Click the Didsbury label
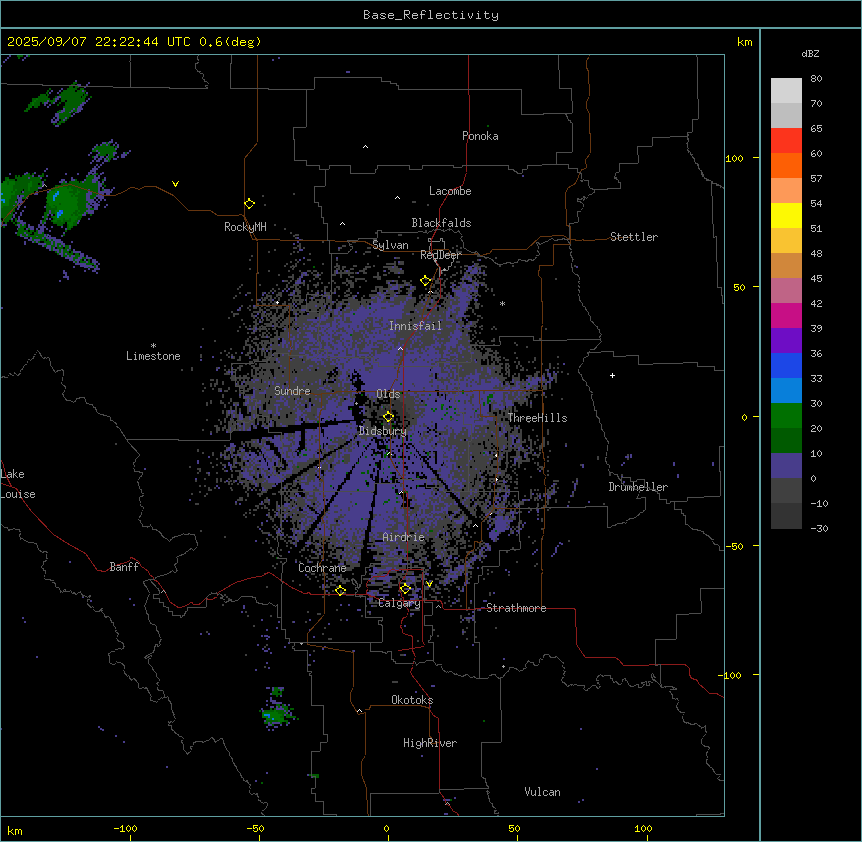The width and height of the screenshot is (862, 842). coord(383,431)
